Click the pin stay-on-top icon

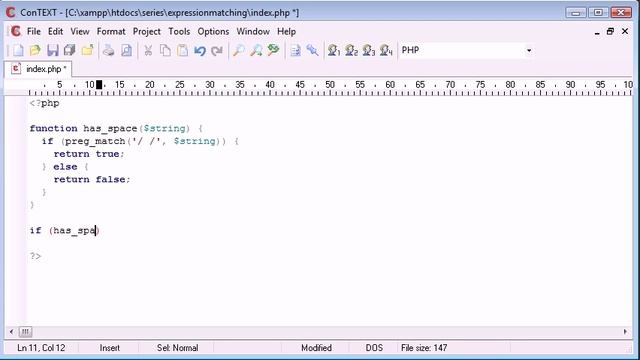(312, 50)
